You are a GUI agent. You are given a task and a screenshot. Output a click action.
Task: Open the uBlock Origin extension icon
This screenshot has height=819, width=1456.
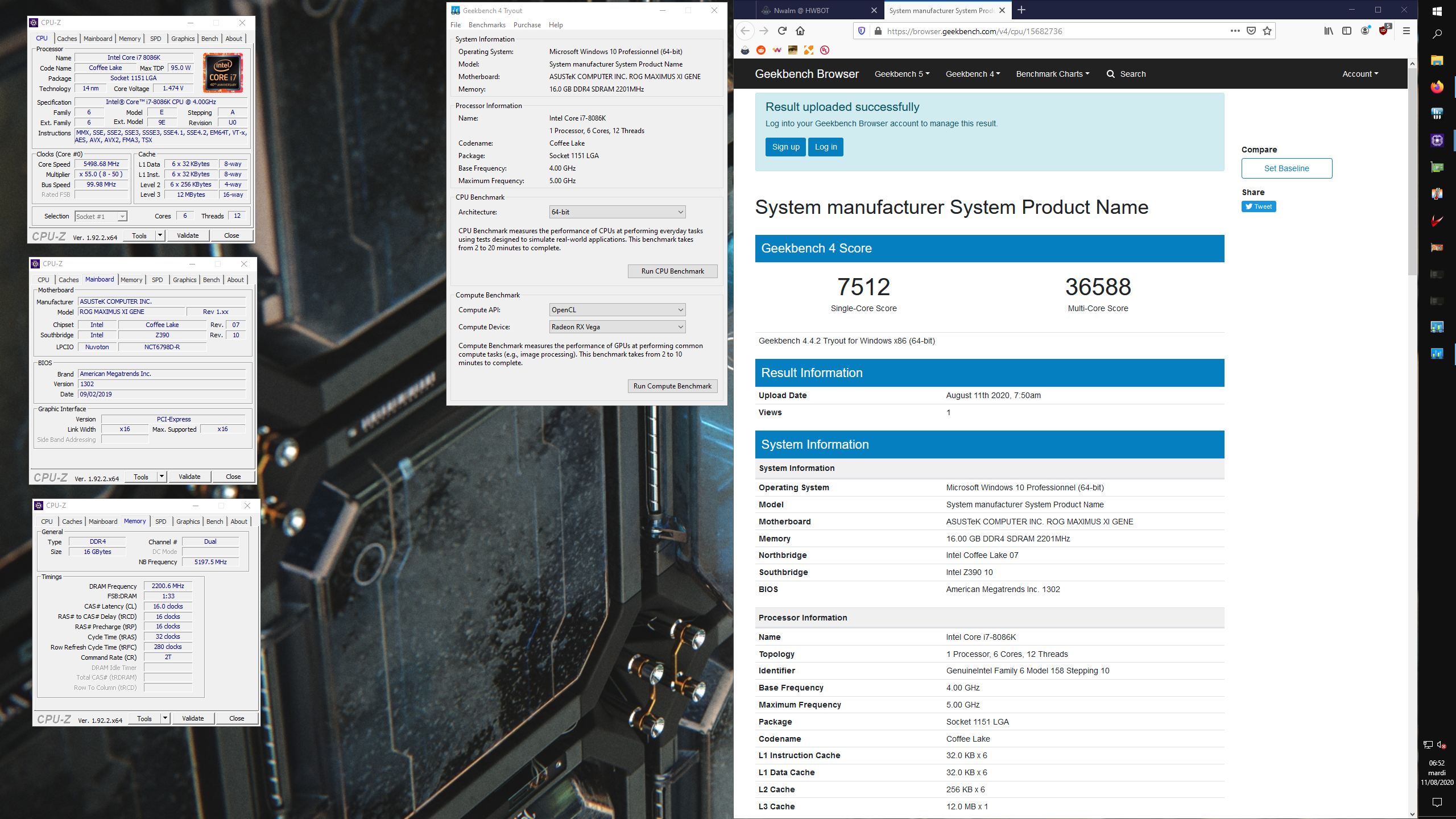pos(1384,31)
